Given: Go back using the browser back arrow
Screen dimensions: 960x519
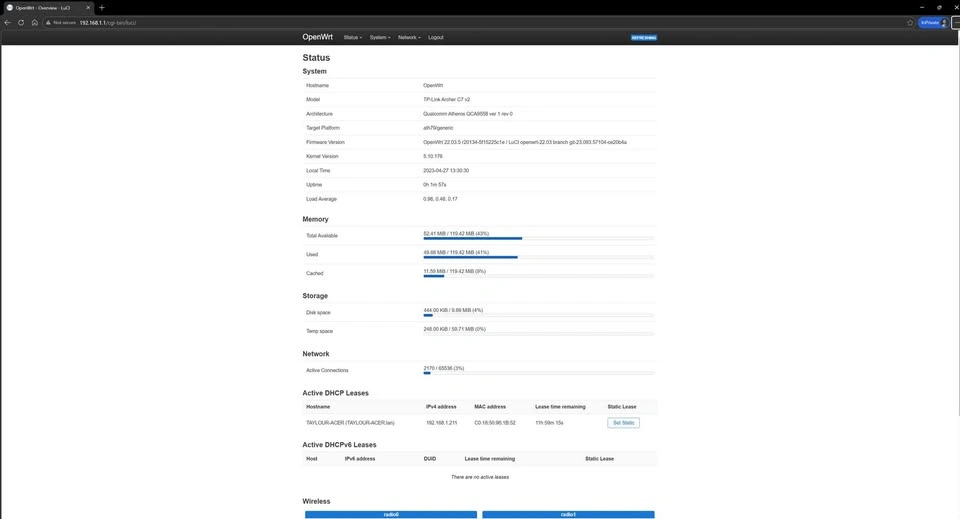Looking at the screenshot, I should [7, 23].
